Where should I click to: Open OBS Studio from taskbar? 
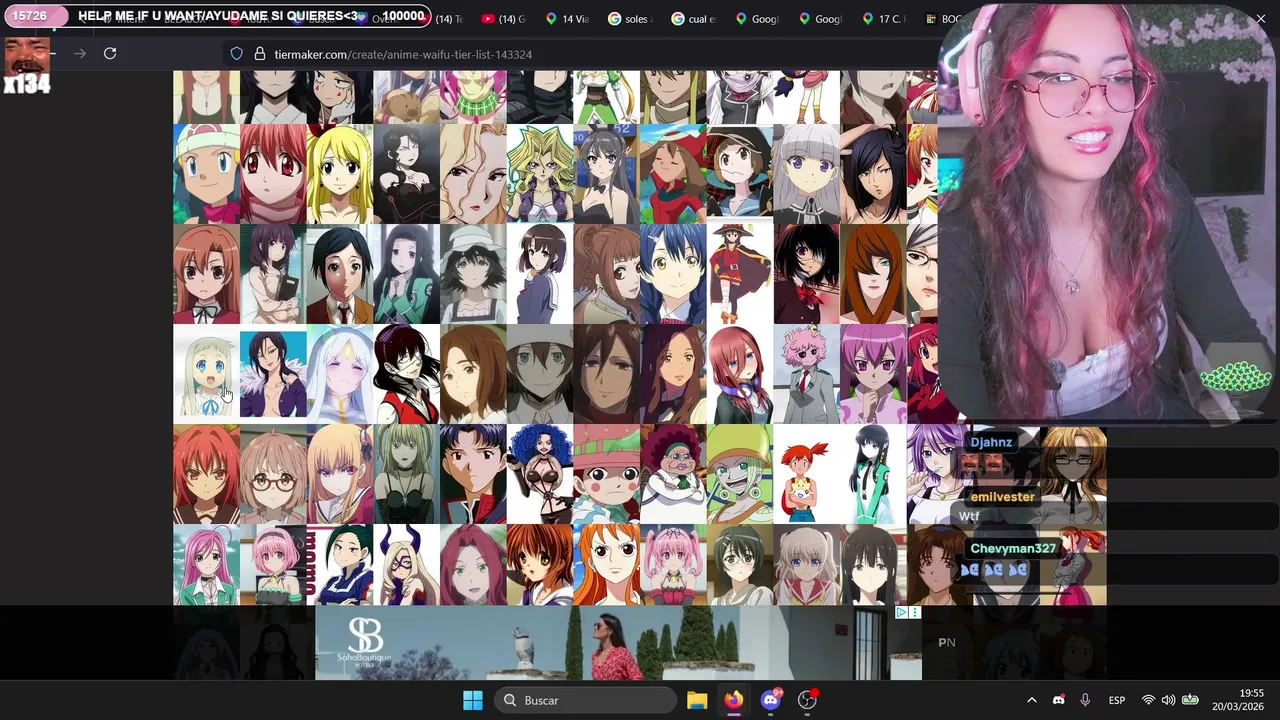(807, 700)
